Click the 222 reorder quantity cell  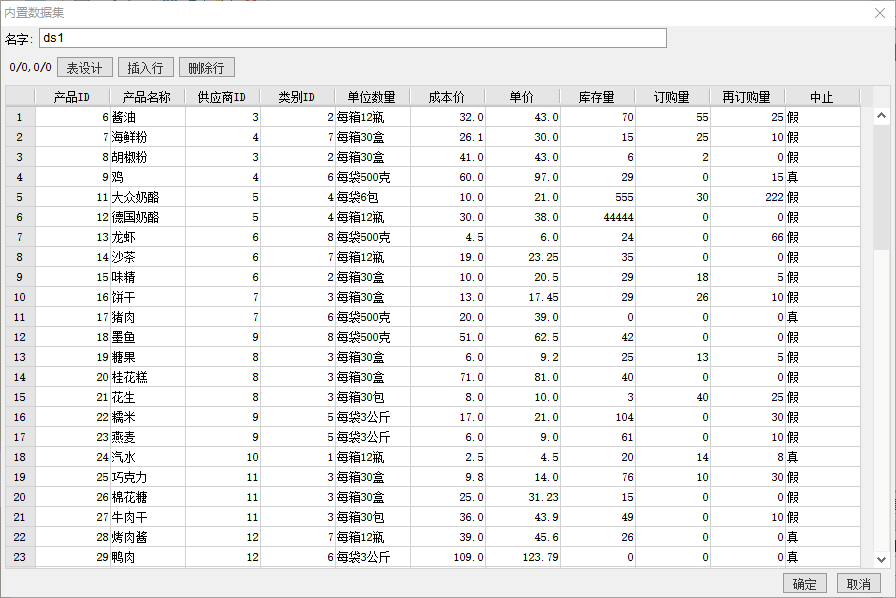(x=748, y=197)
